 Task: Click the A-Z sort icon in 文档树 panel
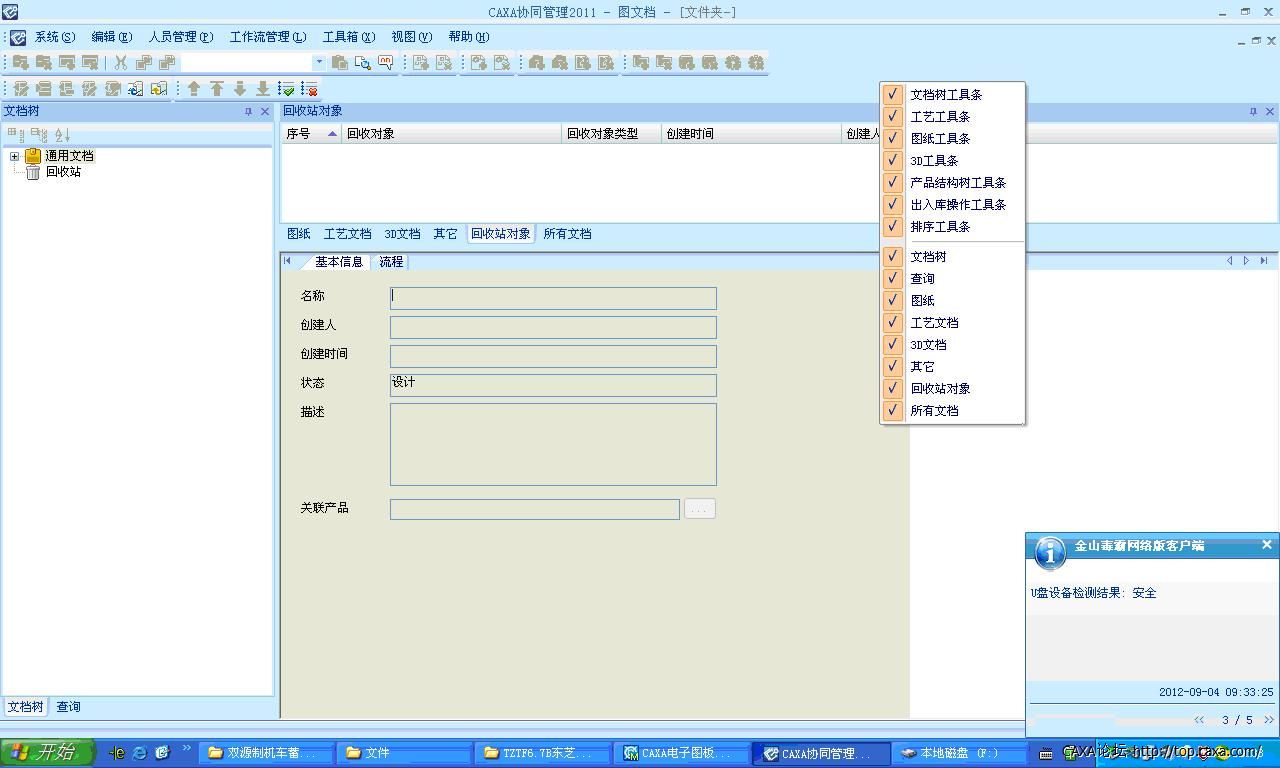coord(62,134)
